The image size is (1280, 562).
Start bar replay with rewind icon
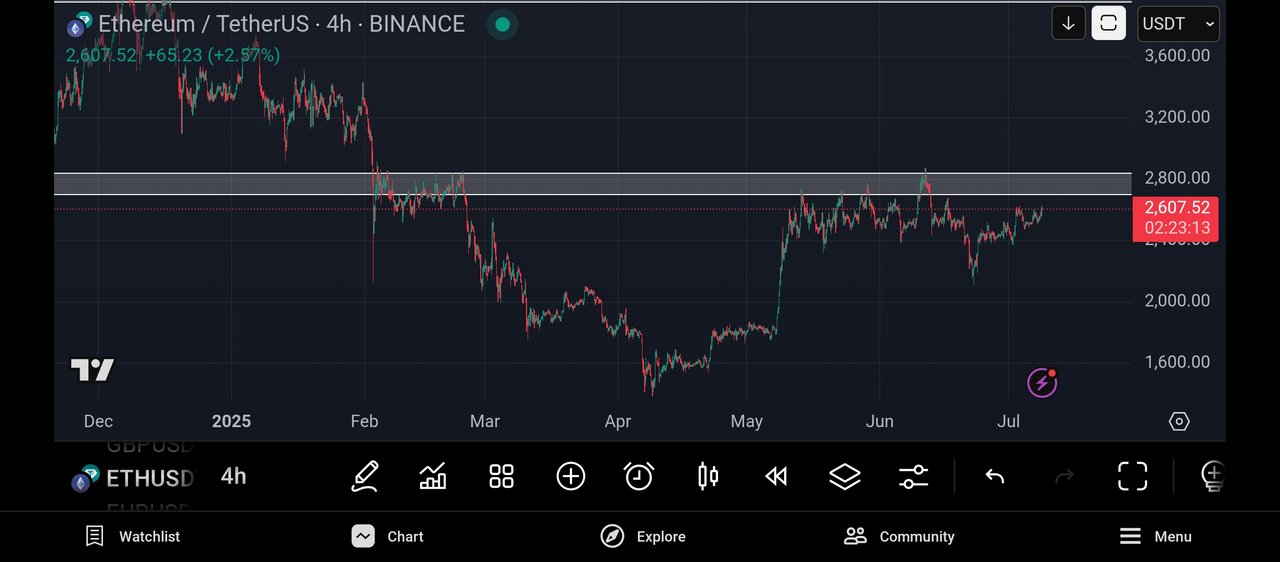[x=776, y=476]
